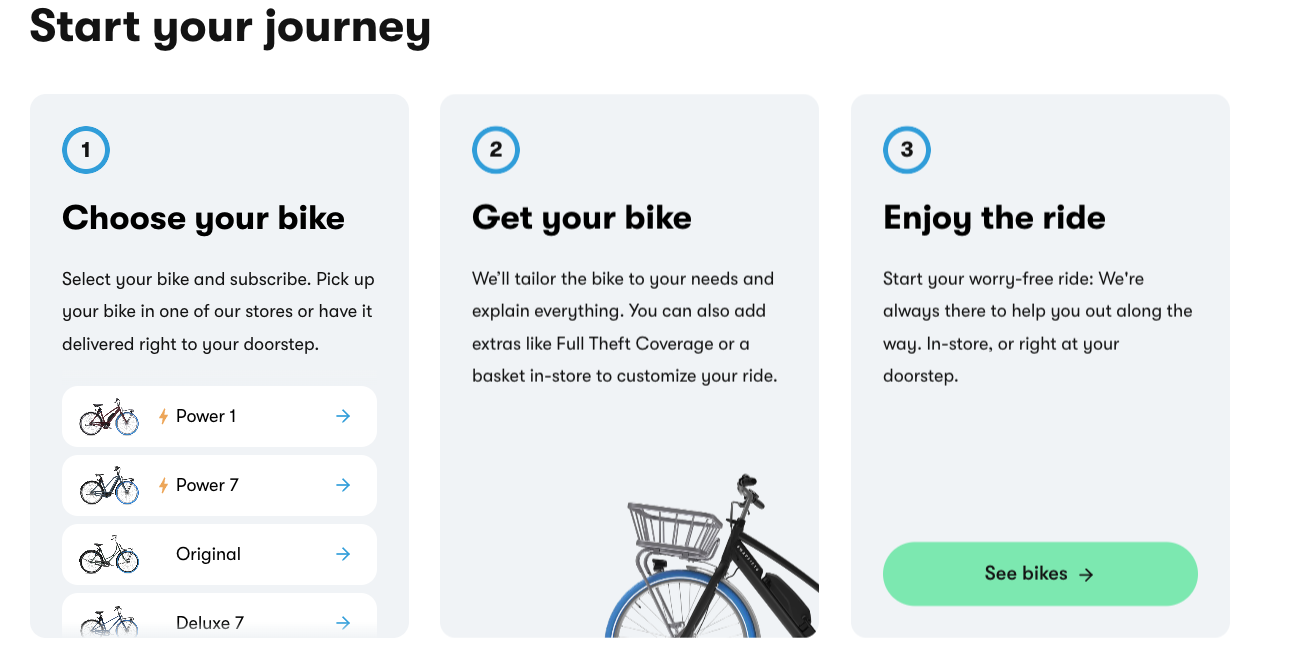Click the arrow icon on Power 1 row
The height and width of the screenshot is (664, 1295).
coord(343,416)
